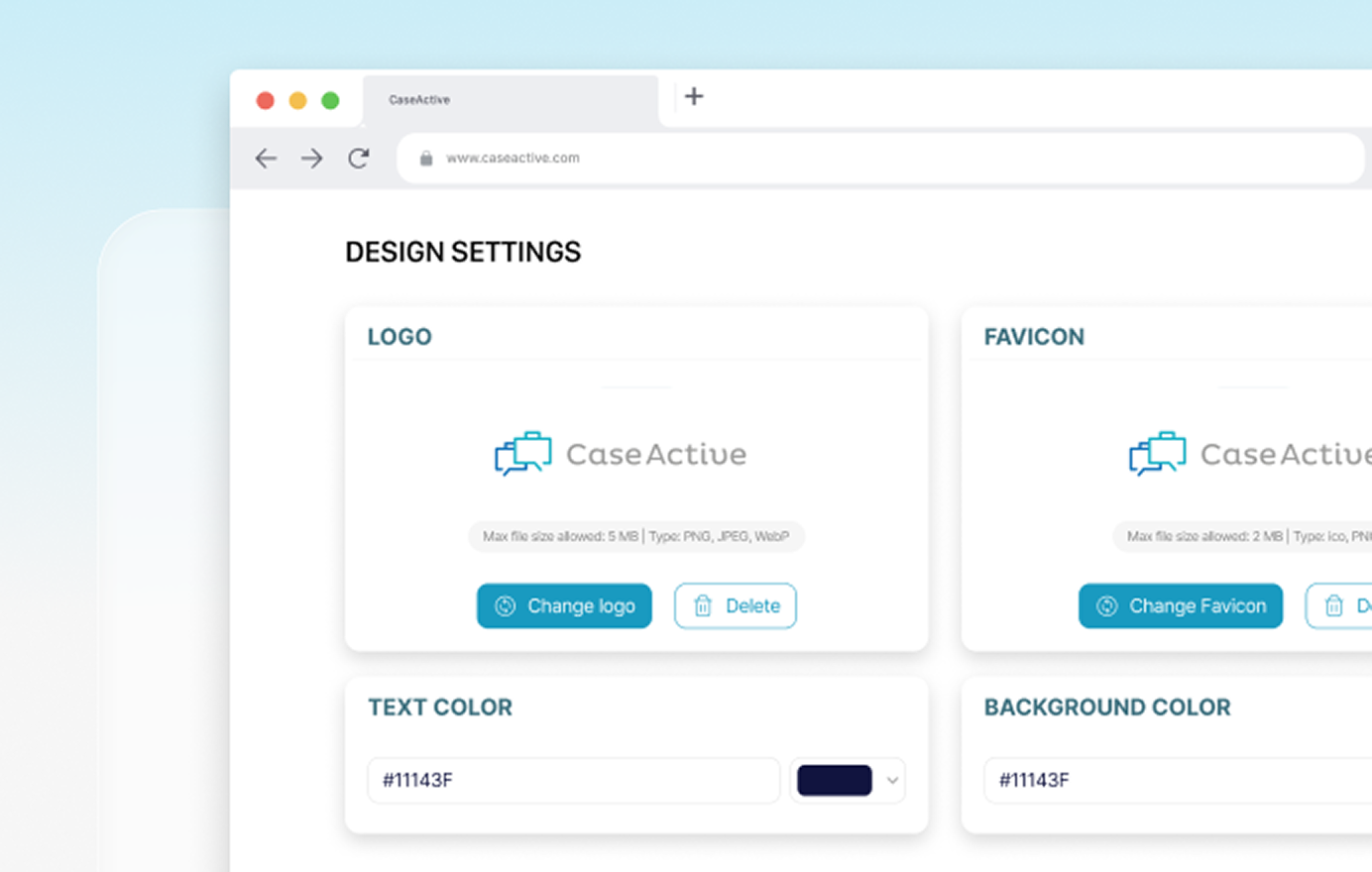The height and width of the screenshot is (872, 1372).
Task: Expand the text color dropdown chevron
Action: pyautogui.click(x=892, y=781)
